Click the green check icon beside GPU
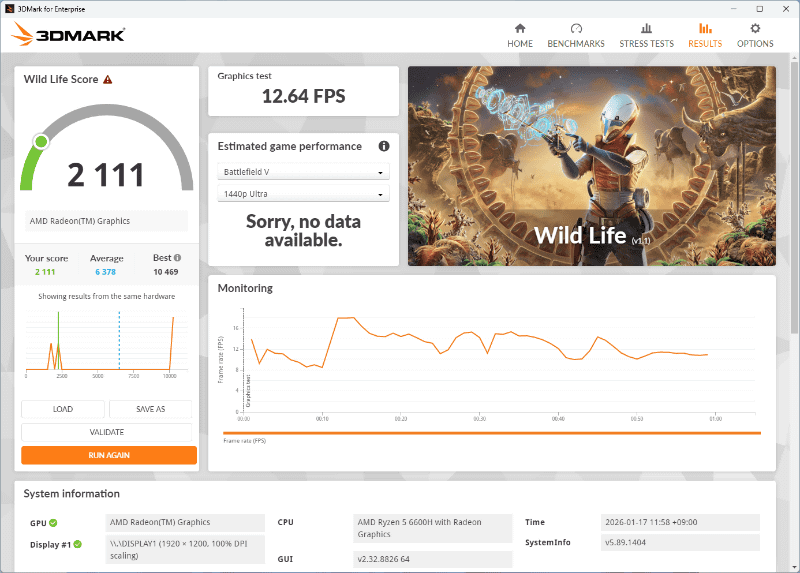The width and height of the screenshot is (800, 573). pyautogui.click(x=54, y=522)
